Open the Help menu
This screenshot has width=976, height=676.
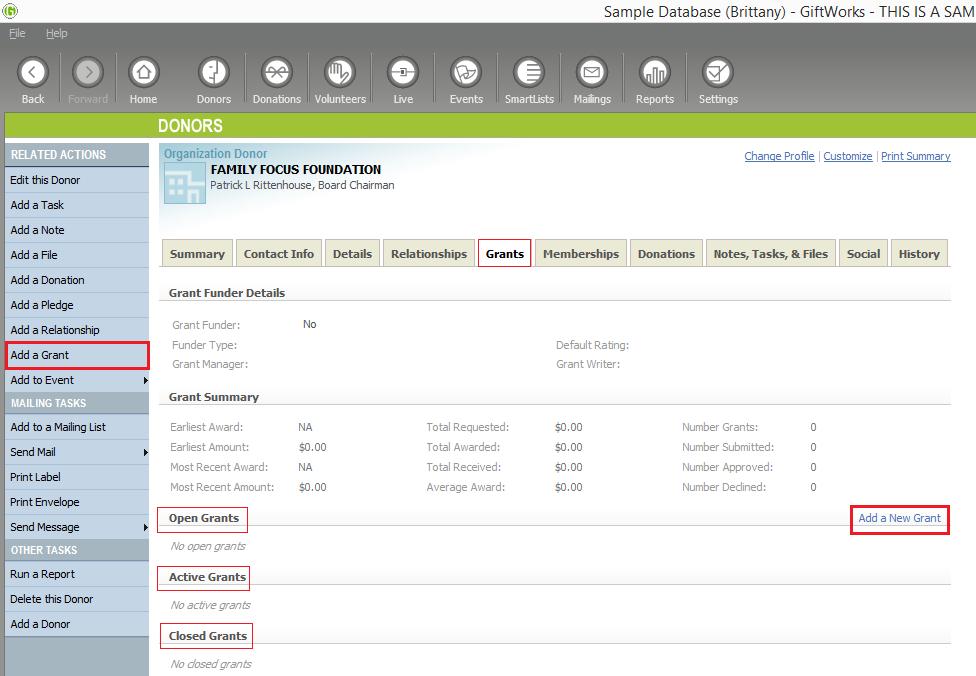point(57,33)
